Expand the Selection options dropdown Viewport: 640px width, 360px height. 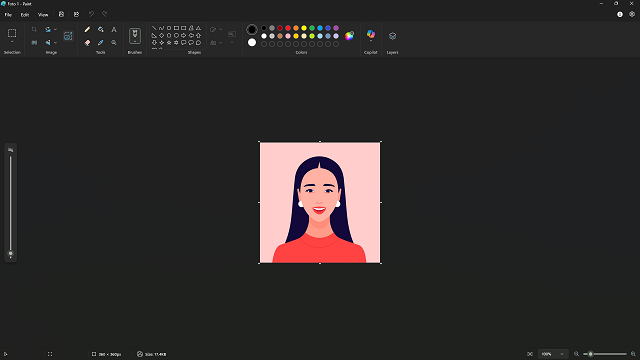(12, 42)
